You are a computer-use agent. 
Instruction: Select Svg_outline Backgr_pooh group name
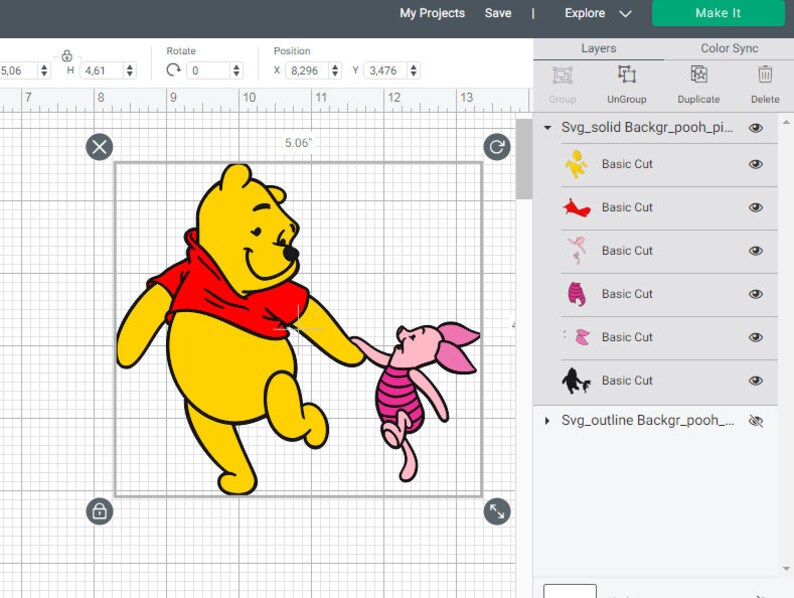(x=647, y=421)
